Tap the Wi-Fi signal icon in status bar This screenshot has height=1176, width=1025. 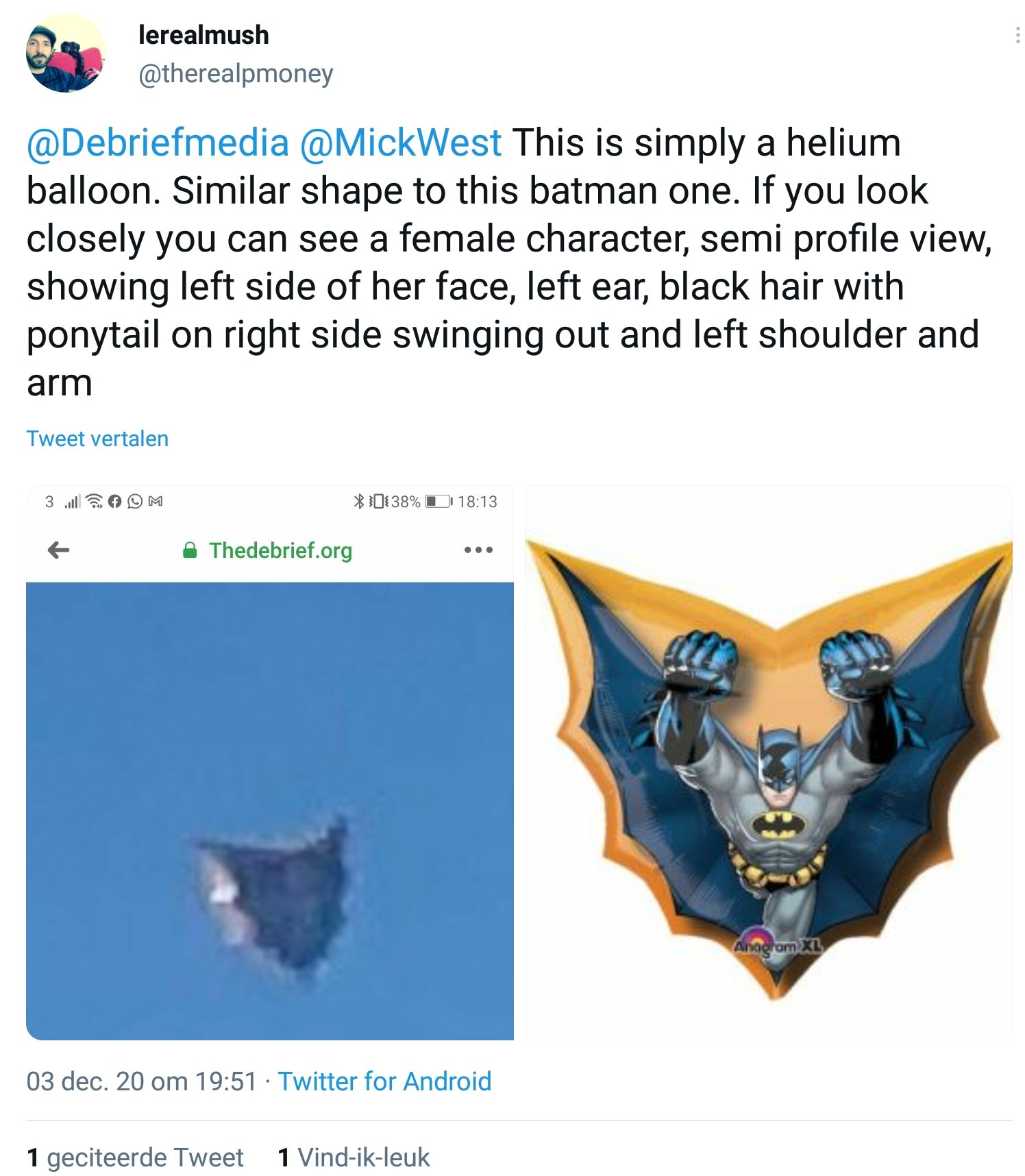pyautogui.click(x=94, y=502)
